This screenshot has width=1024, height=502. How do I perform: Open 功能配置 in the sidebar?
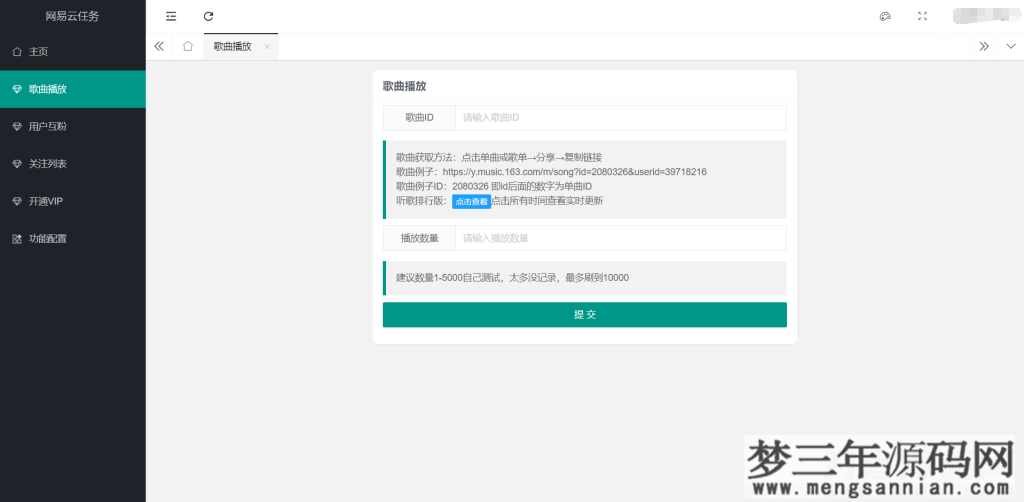(x=72, y=239)
